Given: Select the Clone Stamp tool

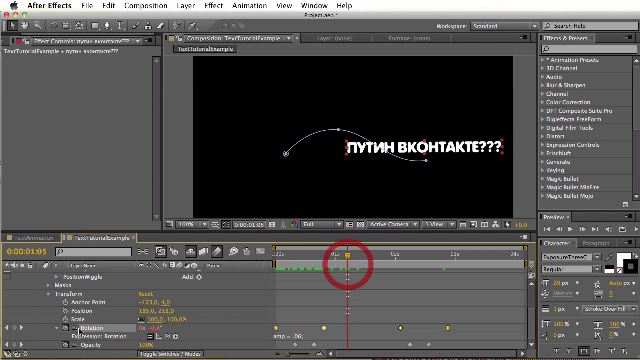Looking at the screenshot, I should (x=148, y=26).
